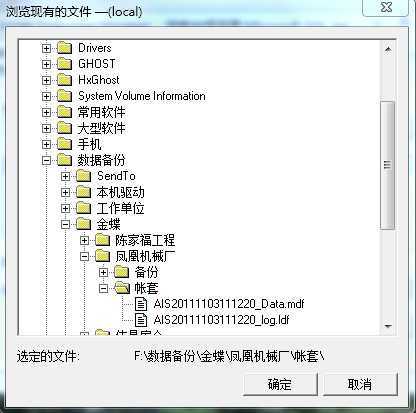Select the AIS20111103111220_Data.mdf file icon
The image size is (416, 413).
point(141,304)
